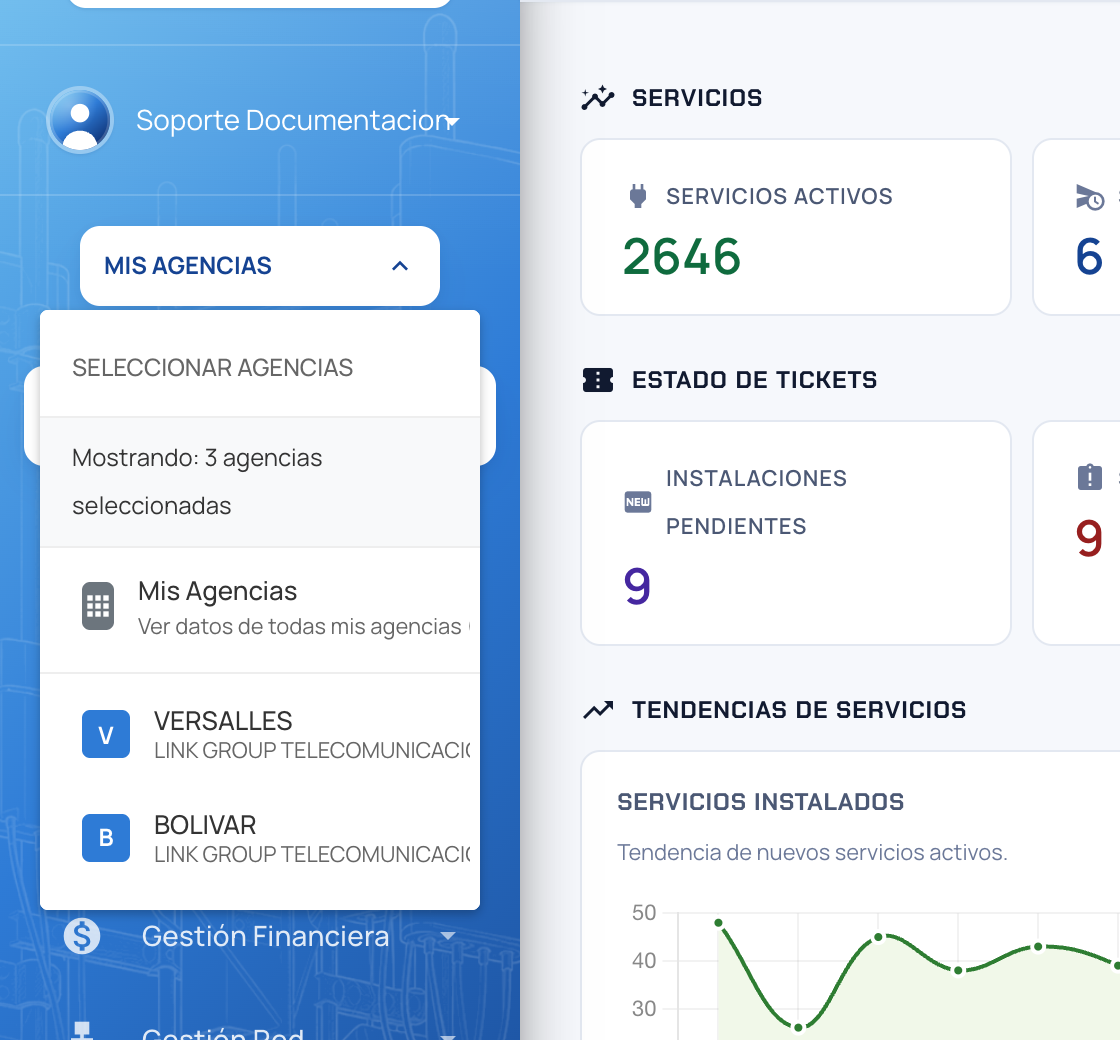
Task: Click the exclamation clipboard icon
Action: pos(1090,477)
